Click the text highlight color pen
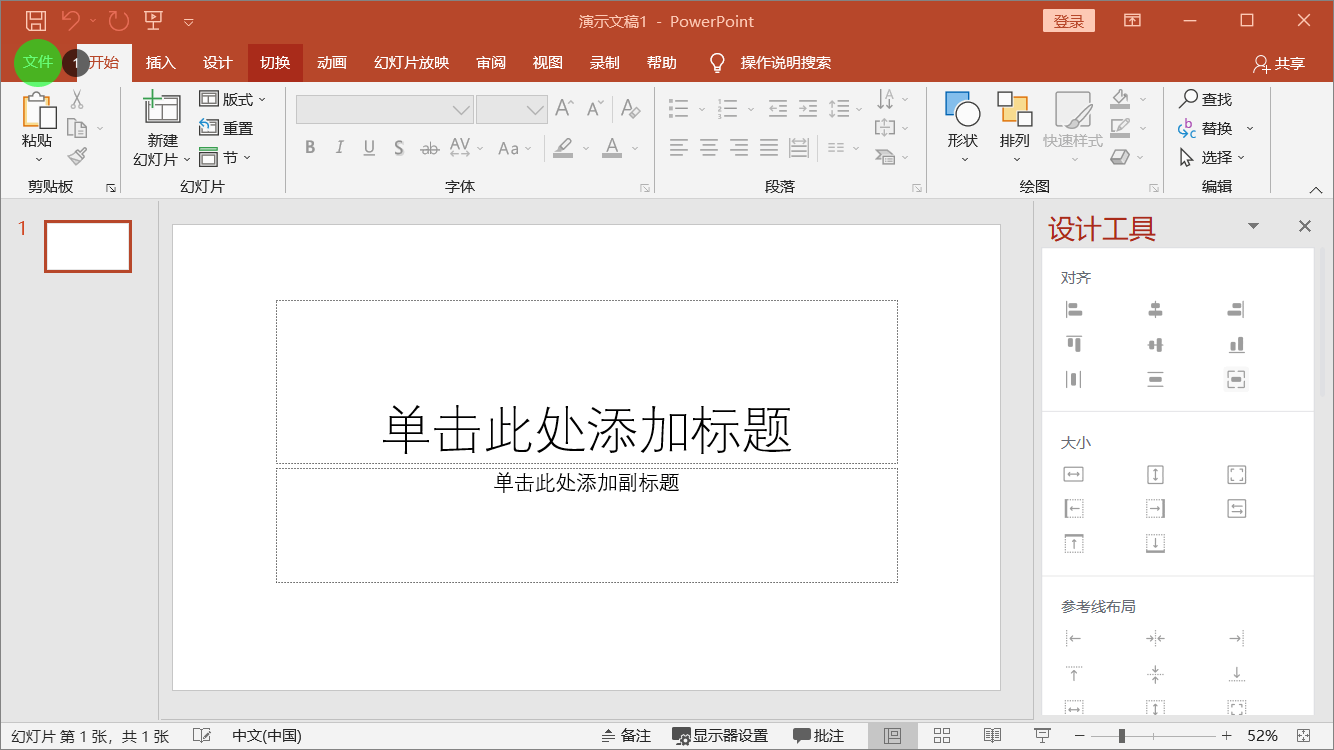This screenshot has width=1334, height=750. point(563,148)
